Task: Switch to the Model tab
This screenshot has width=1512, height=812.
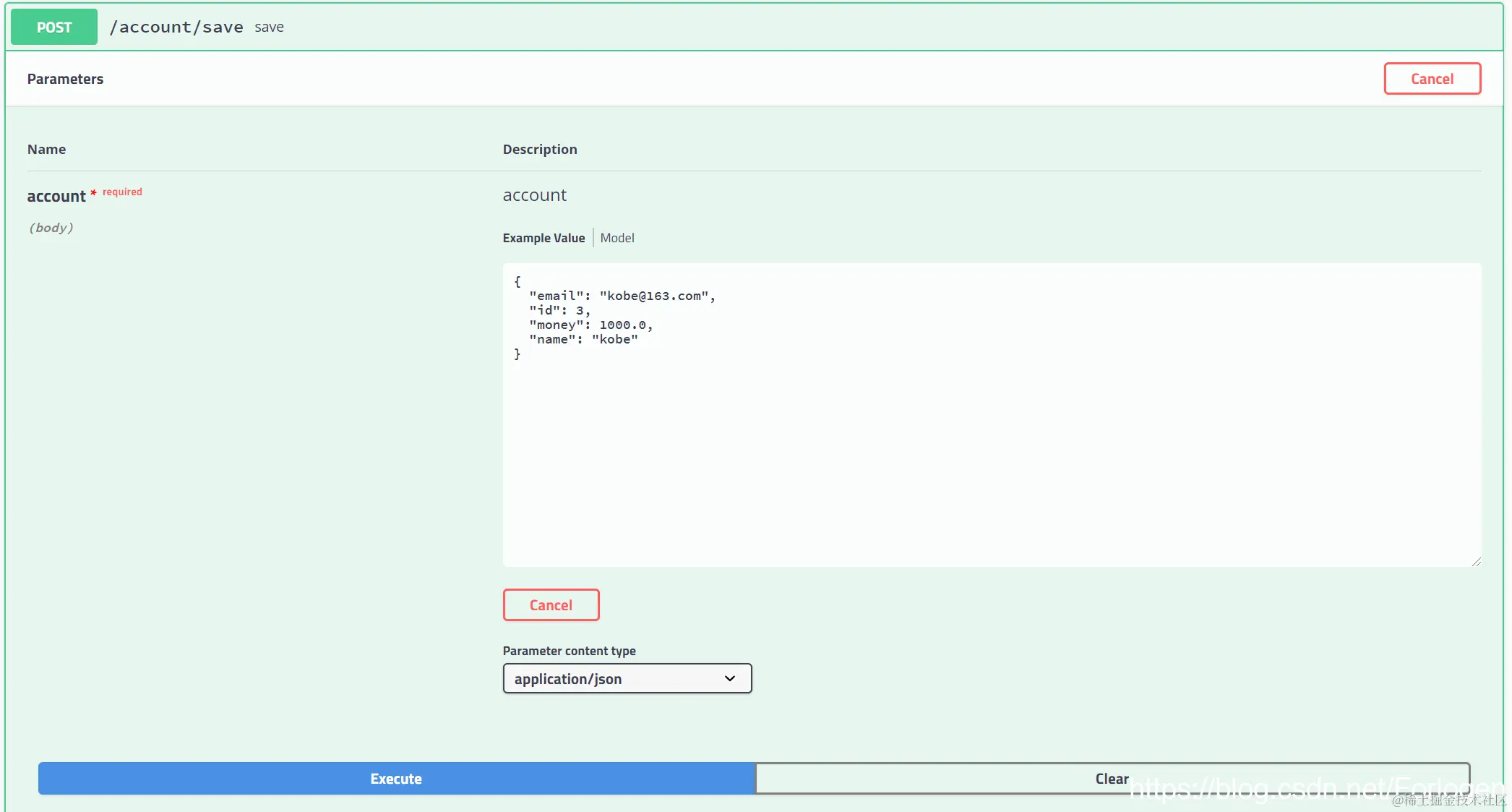Action: [617, 238]
